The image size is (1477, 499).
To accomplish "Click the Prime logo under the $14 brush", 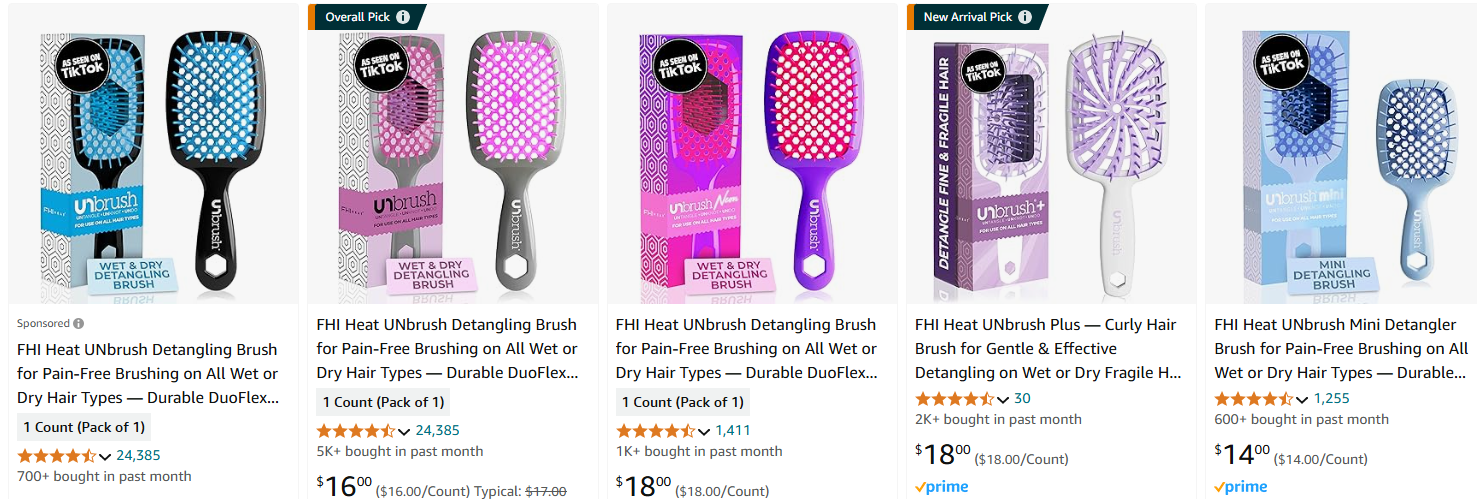I will (x=1241, y=487).
